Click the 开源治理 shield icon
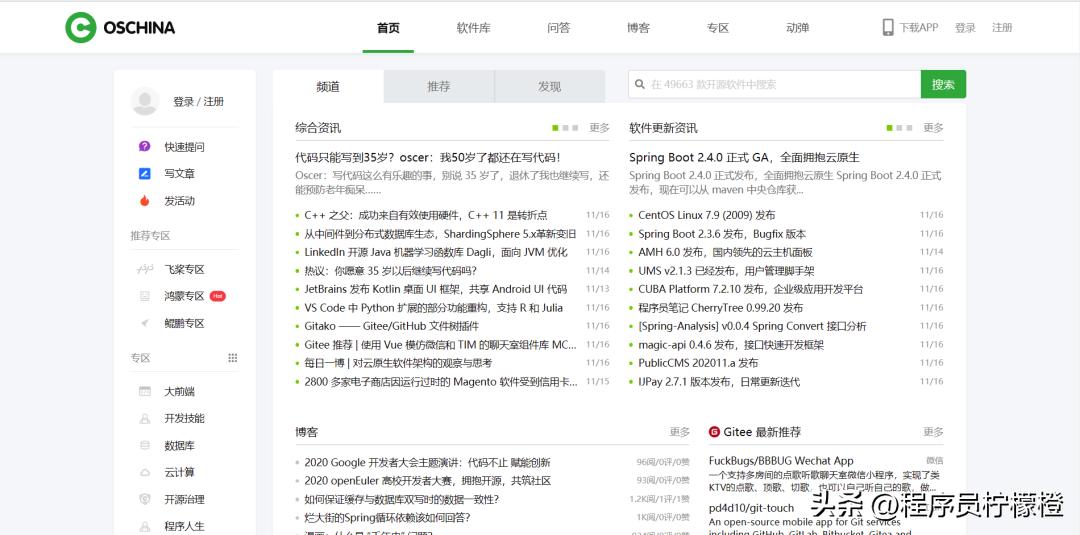The image size is (1080, 535). point(145,499)
